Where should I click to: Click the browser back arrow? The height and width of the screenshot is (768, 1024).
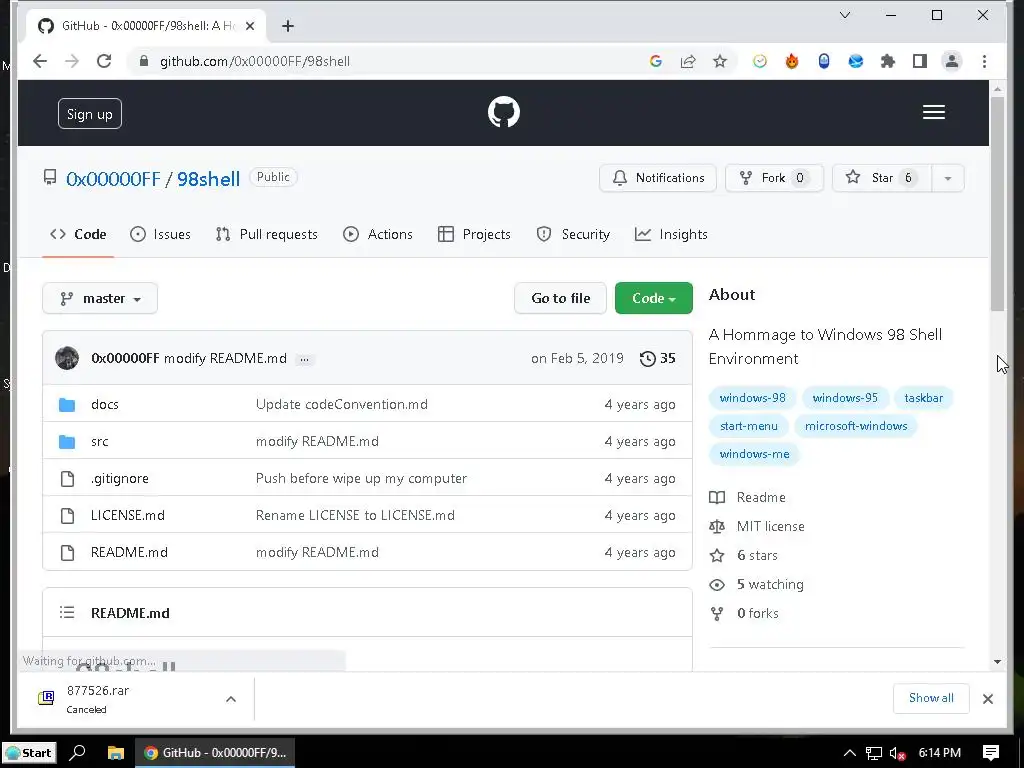coord(40,61)
